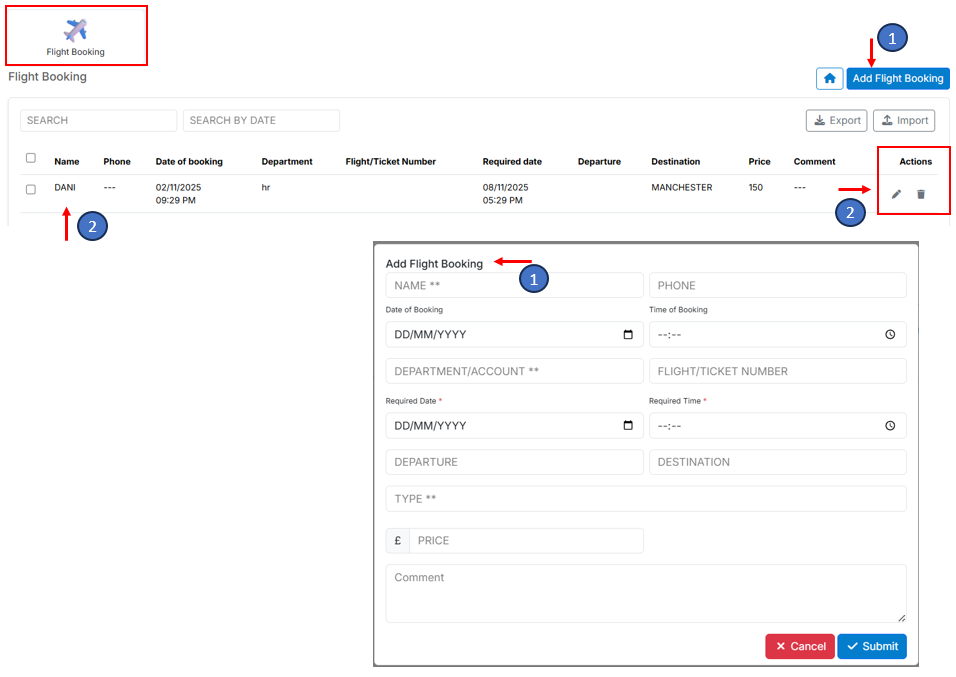Open calendar picker for Required Date
This screenshot has height=677, width=956.
pyautogui.click(x=628, y=426)
